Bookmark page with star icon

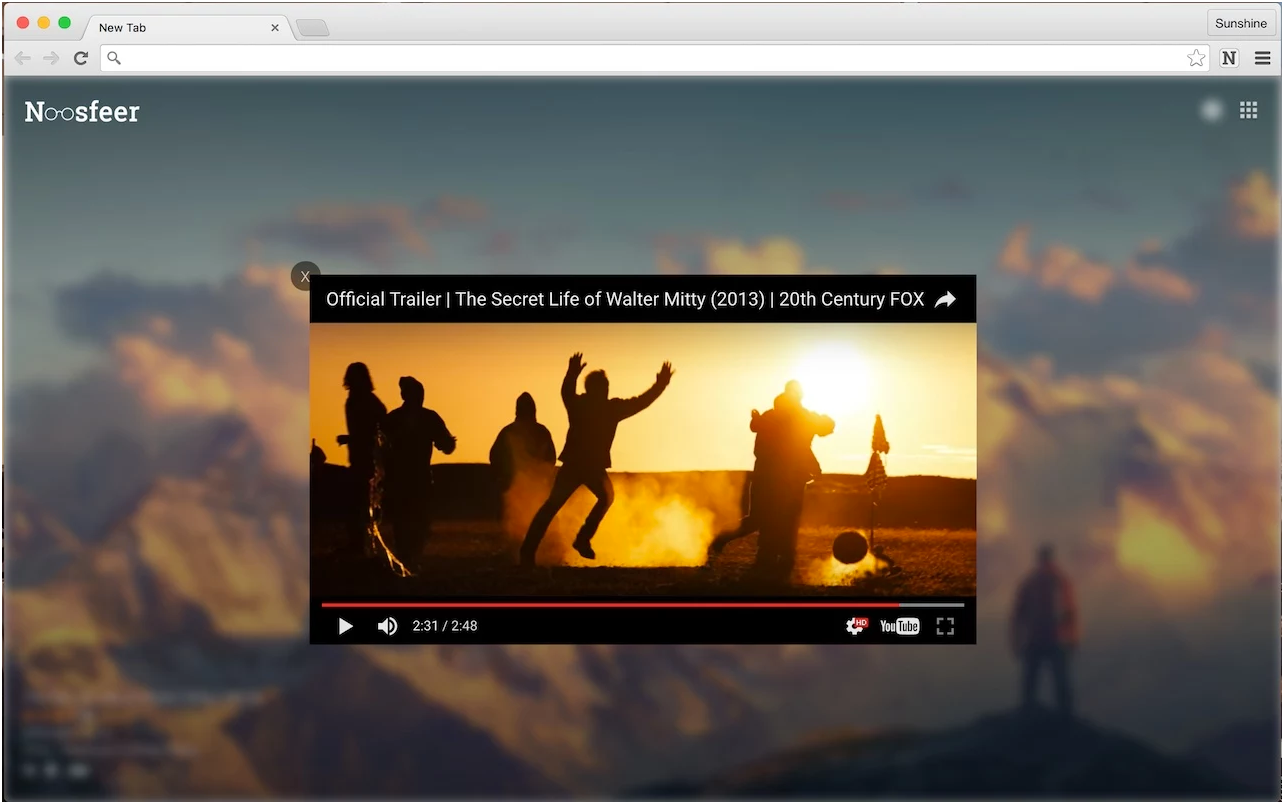(1196, 58)
